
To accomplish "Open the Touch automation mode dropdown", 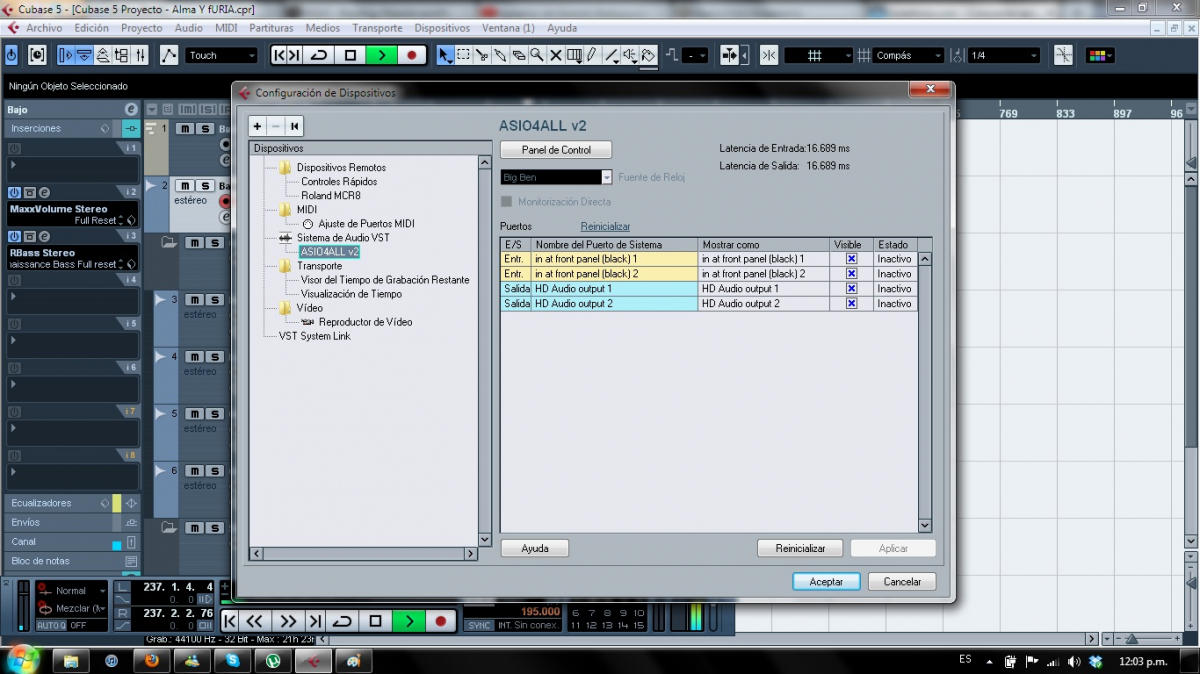I will (222, 55).
